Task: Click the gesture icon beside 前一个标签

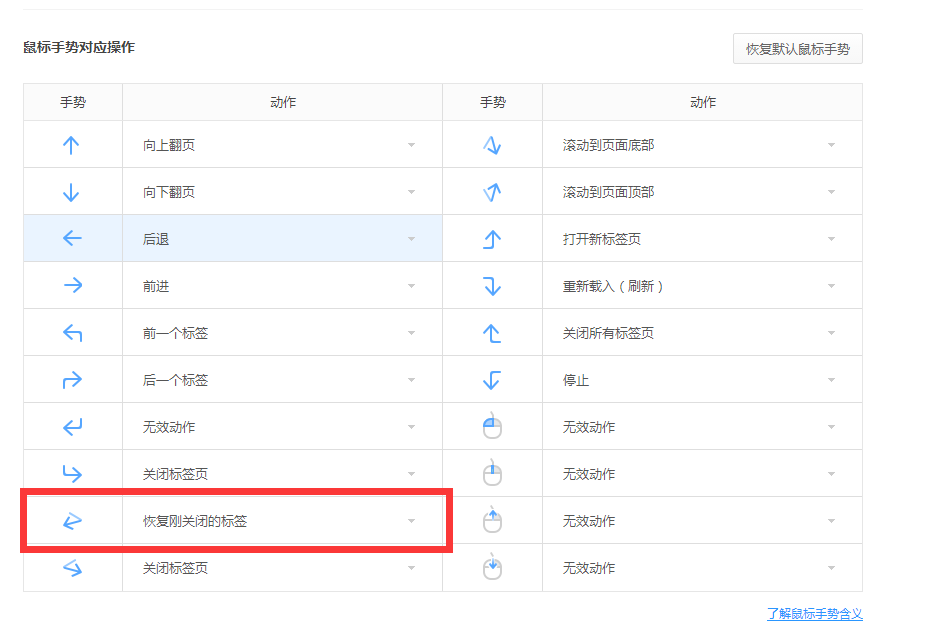Action: pos(71,333)
